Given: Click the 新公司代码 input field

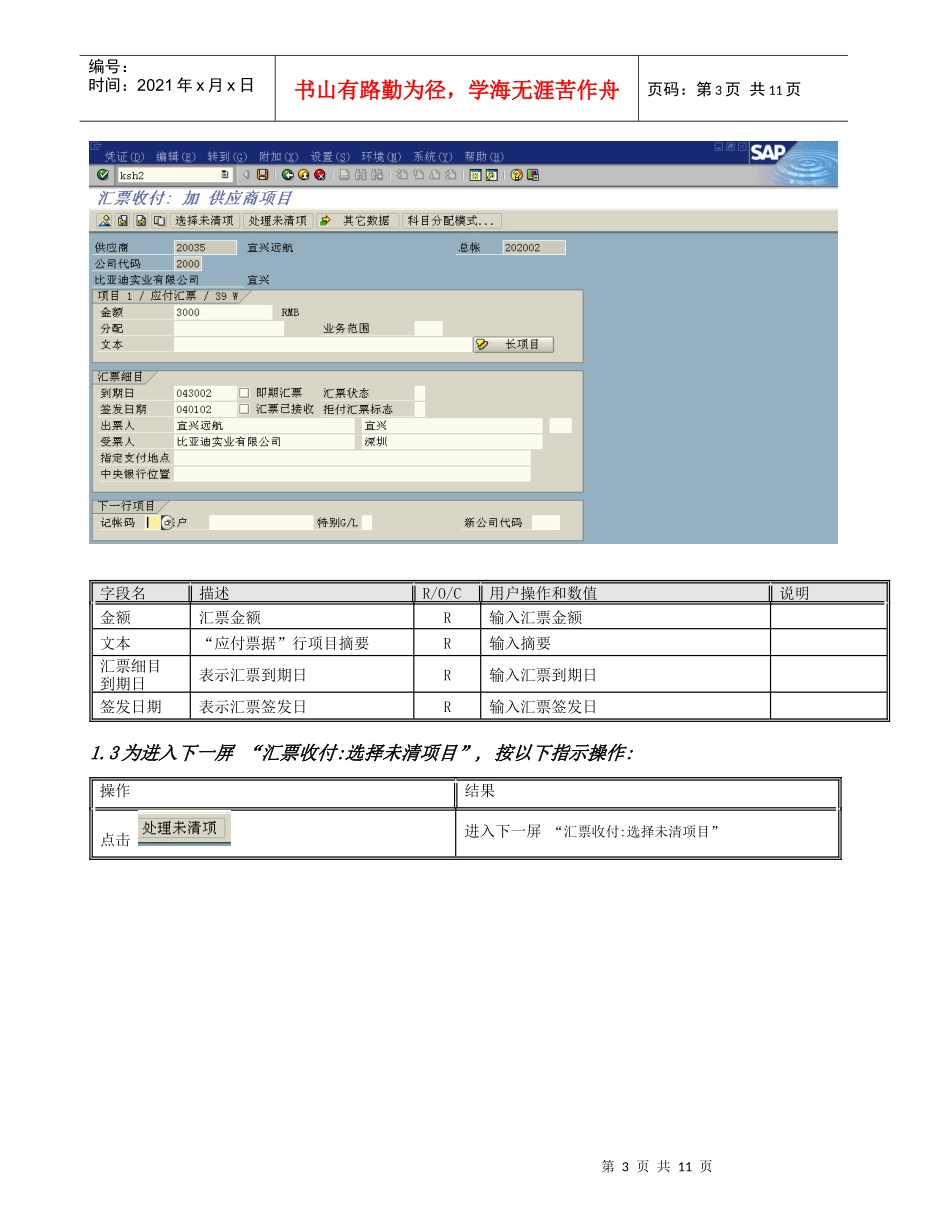Looking at the screenshot, I should coord(545,522).
